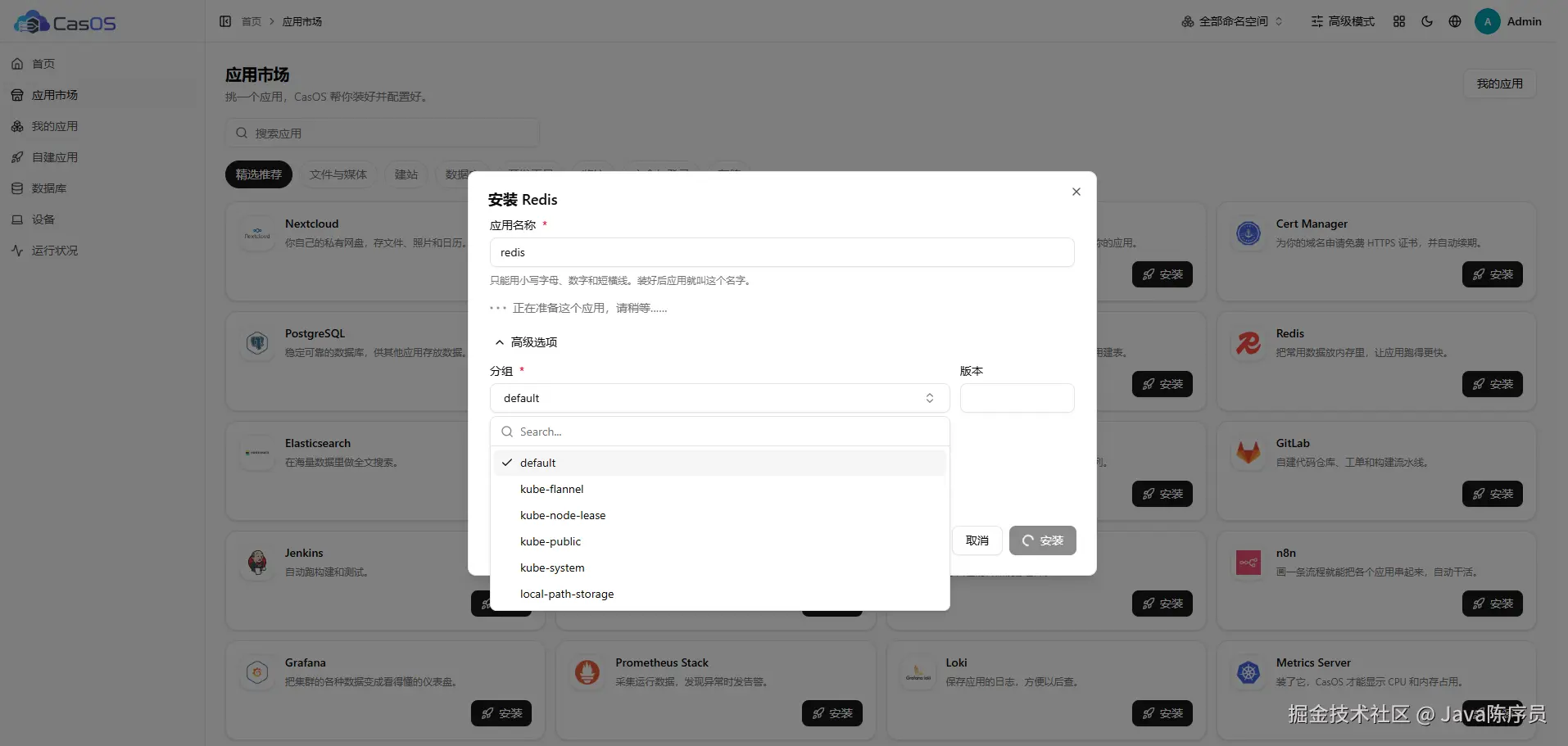Open 我的应用 button at top right
The image size is (1568, 746).
point(1499,84)
